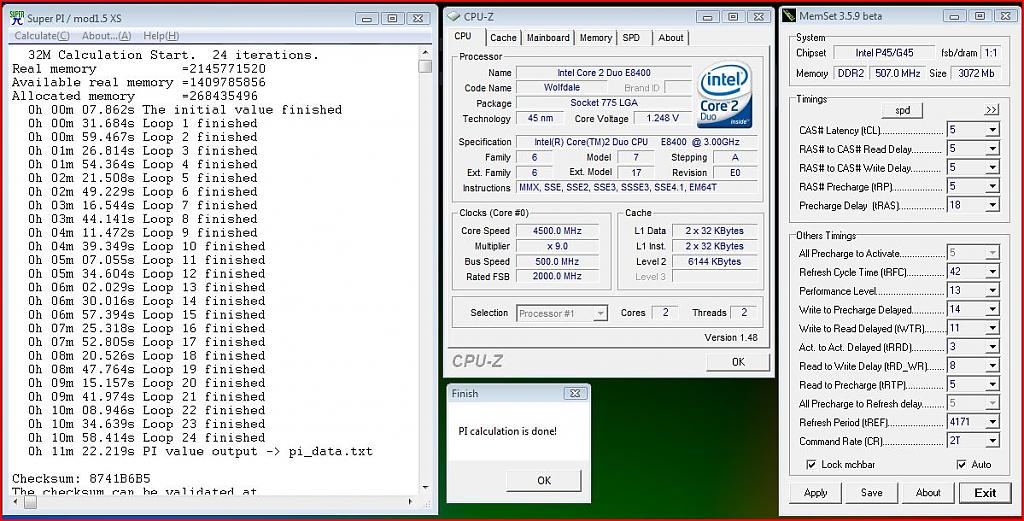Click Super PI scrollbar up arrow
Viewport: 1024px width, 521px height.
425,52
